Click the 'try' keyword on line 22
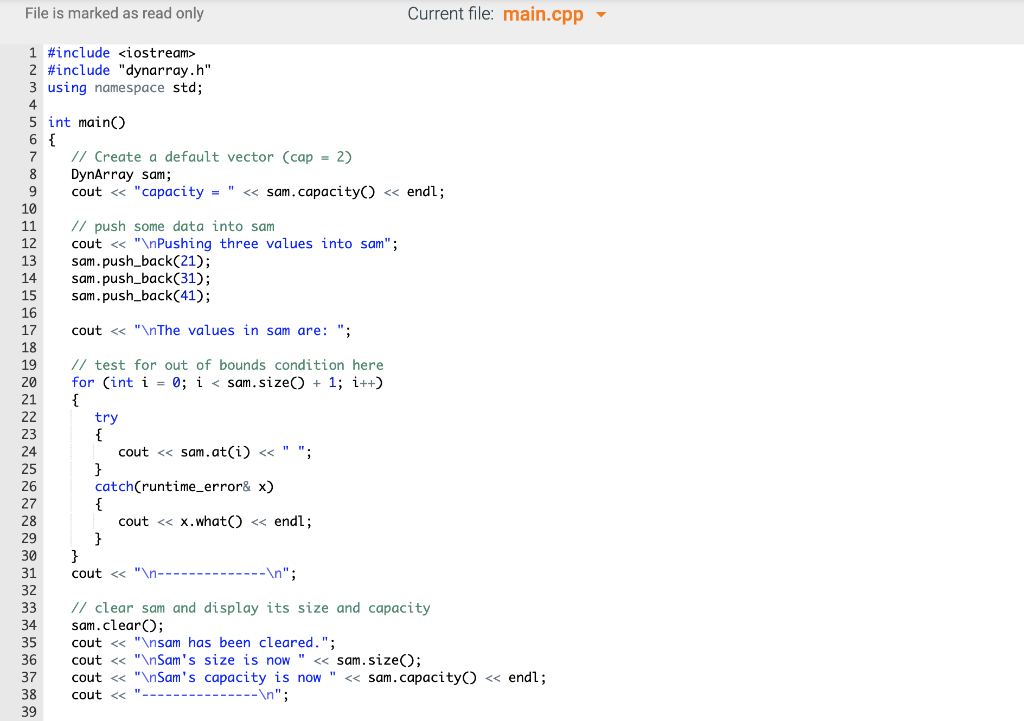The image size is (1024, 721). (106, 417)
